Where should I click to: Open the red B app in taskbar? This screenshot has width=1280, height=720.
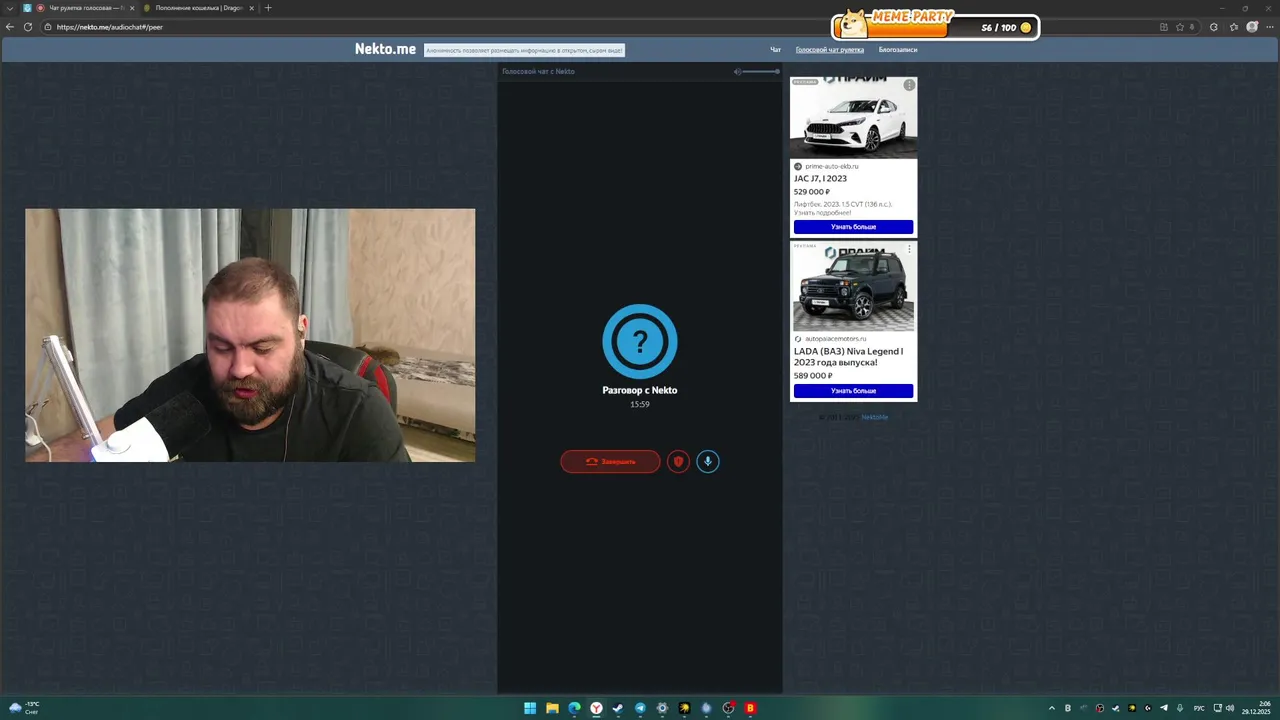[750, 708]
